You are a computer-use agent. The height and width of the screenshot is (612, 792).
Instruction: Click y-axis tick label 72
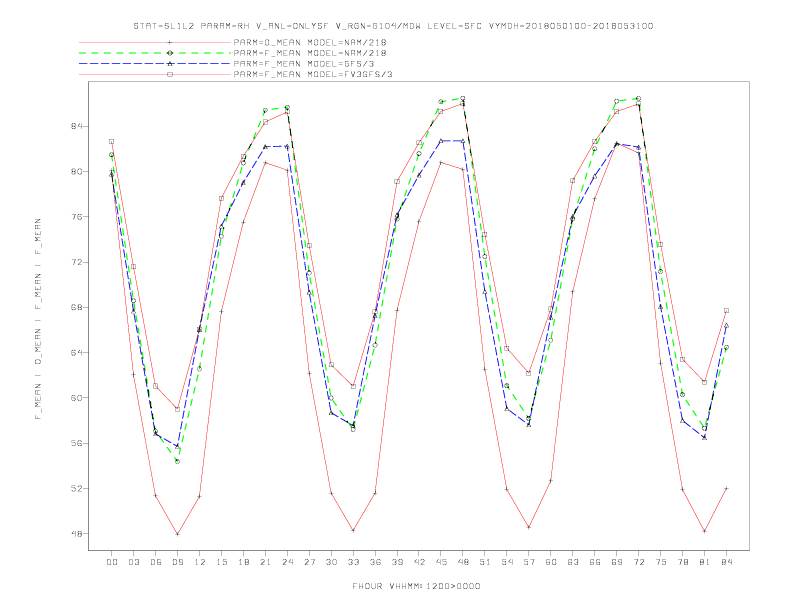pyautogui.click(x=76, y=262)
